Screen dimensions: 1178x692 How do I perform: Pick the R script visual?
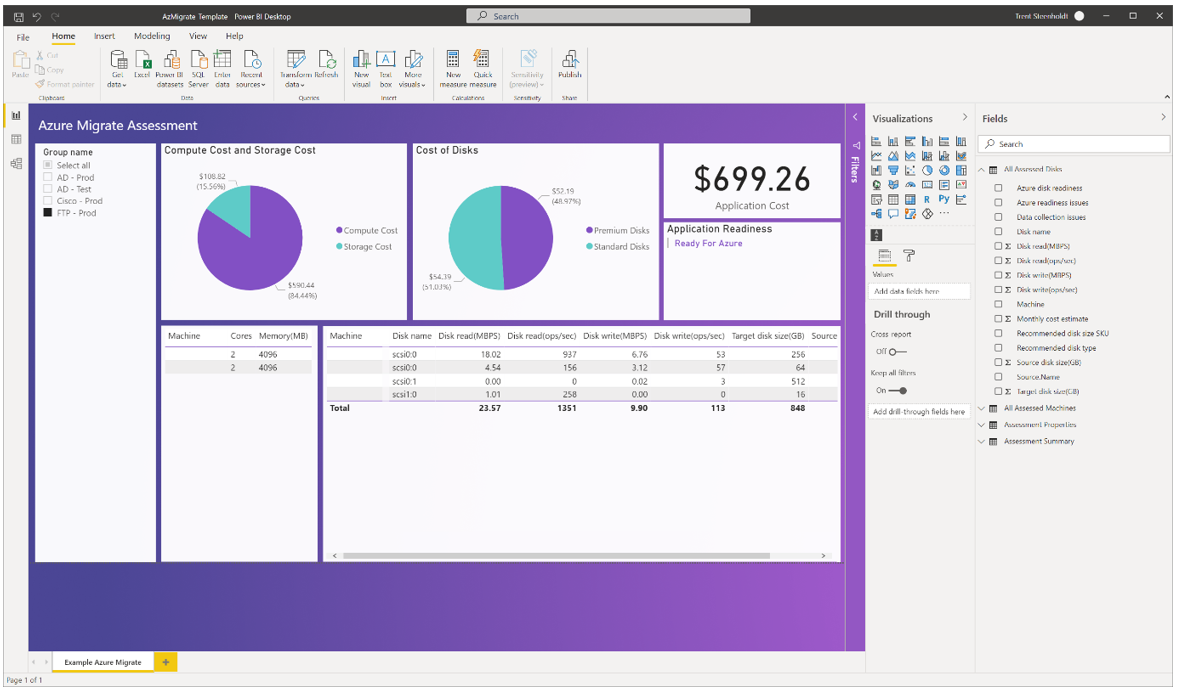click(x=927, y=199)
